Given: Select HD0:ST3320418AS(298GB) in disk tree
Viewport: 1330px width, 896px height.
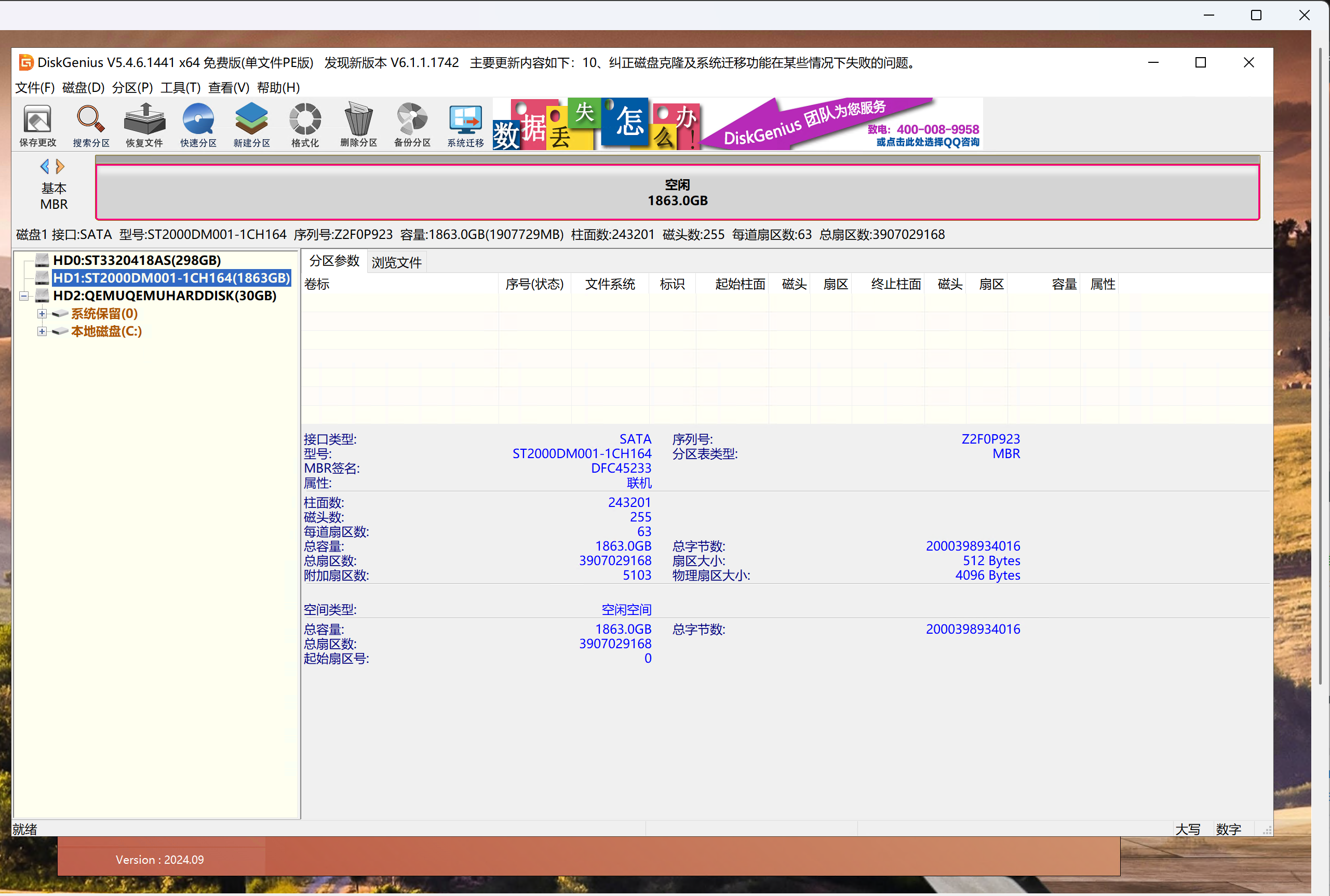Looking at the screenshot, I should (x=137, y=260).
